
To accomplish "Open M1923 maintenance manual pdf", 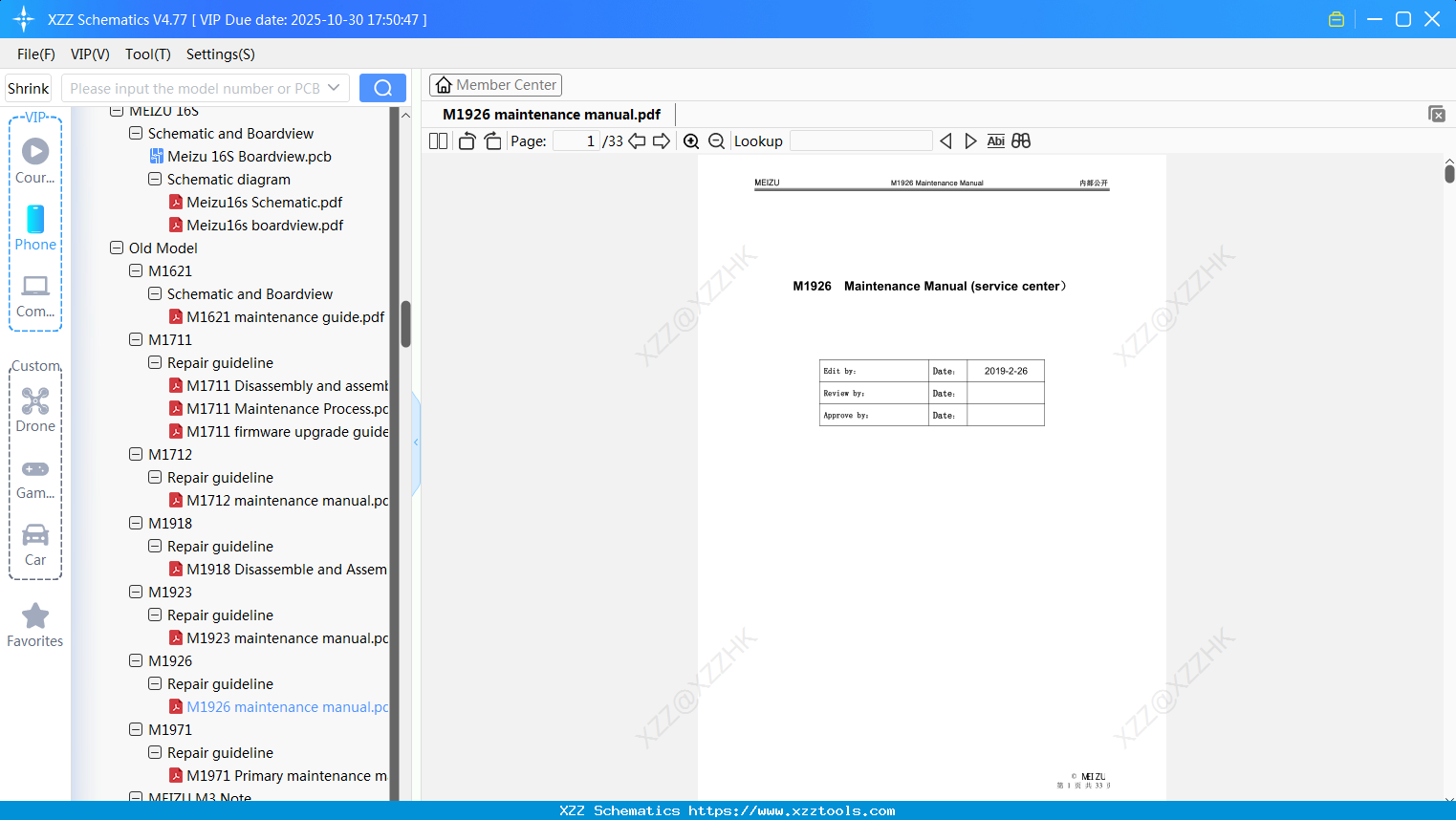I will (x=278, y=638).
